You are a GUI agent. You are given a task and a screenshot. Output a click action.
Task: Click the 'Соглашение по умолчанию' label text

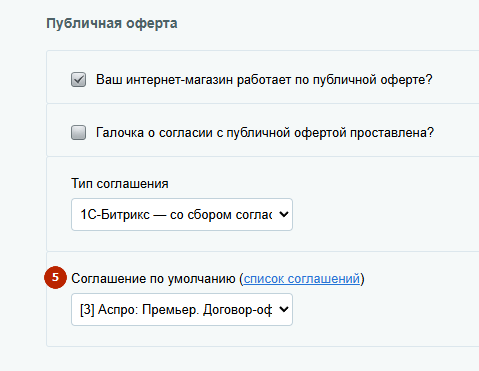153,278
